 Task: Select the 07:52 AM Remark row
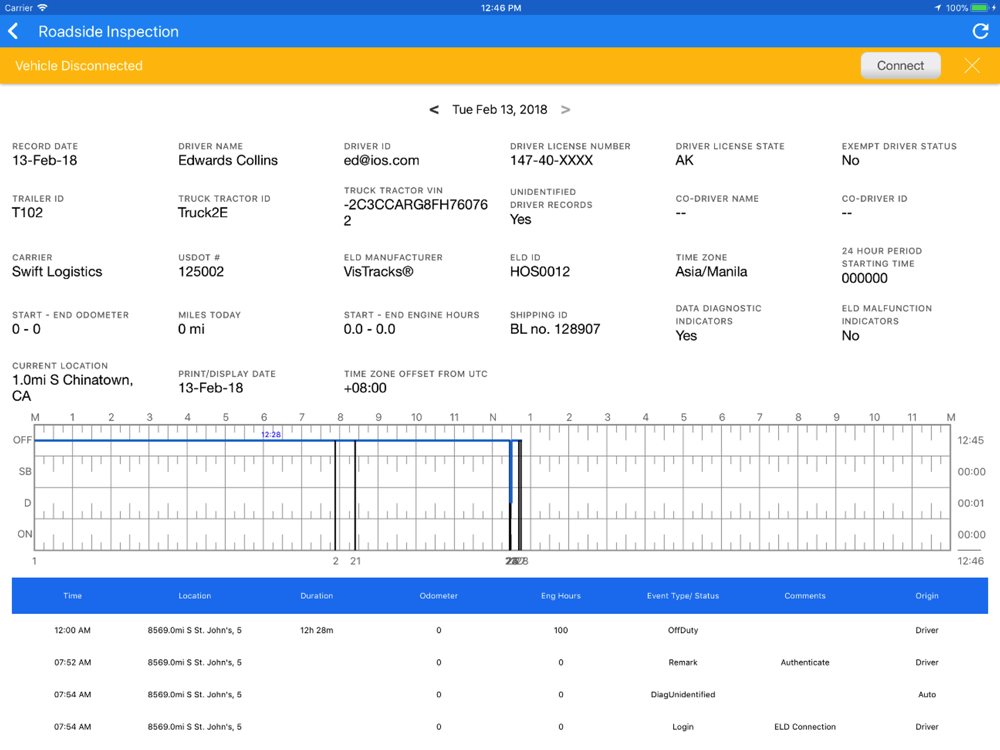point(500,663)
